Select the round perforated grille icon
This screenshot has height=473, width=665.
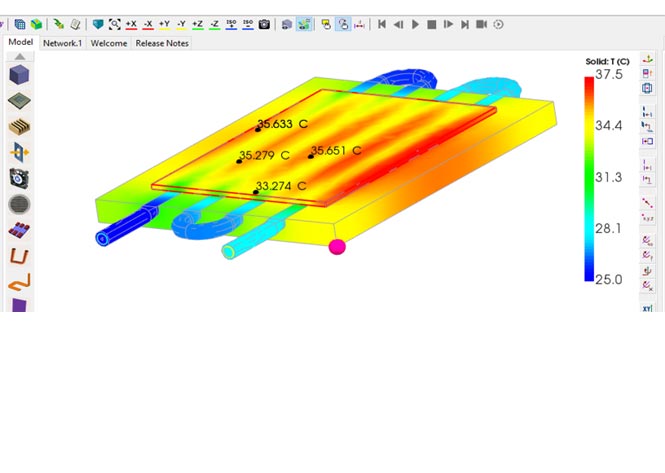(19, 204)
